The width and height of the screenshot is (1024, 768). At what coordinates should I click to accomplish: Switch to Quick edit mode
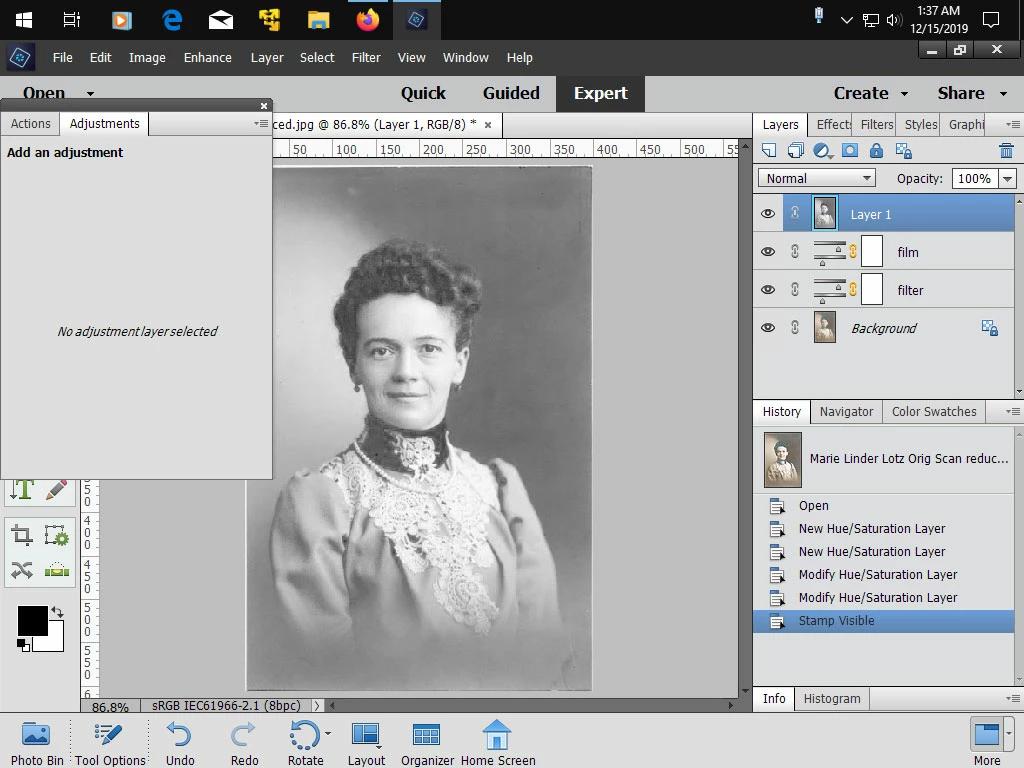[x=423, y=93]
